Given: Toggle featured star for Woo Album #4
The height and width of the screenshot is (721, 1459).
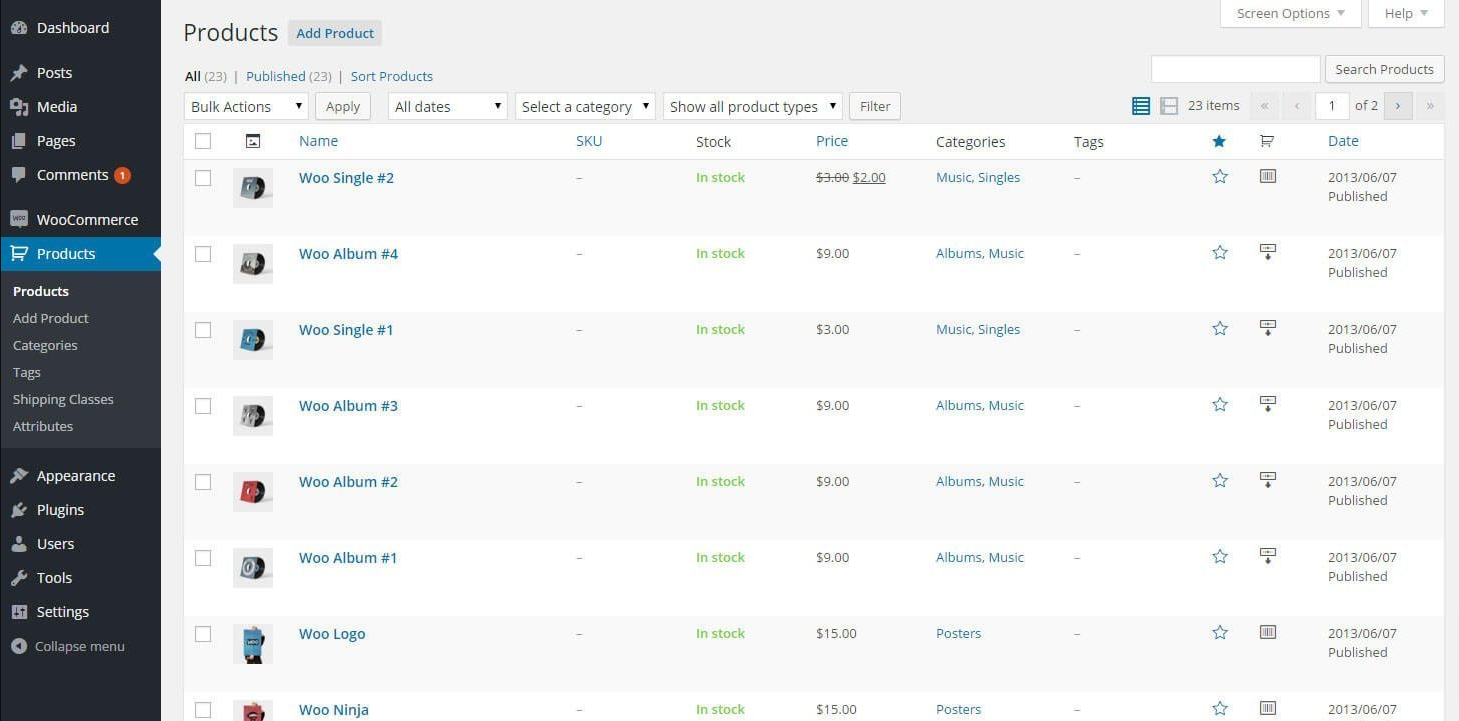Looking at the screenshot, I should [1219, 253].
